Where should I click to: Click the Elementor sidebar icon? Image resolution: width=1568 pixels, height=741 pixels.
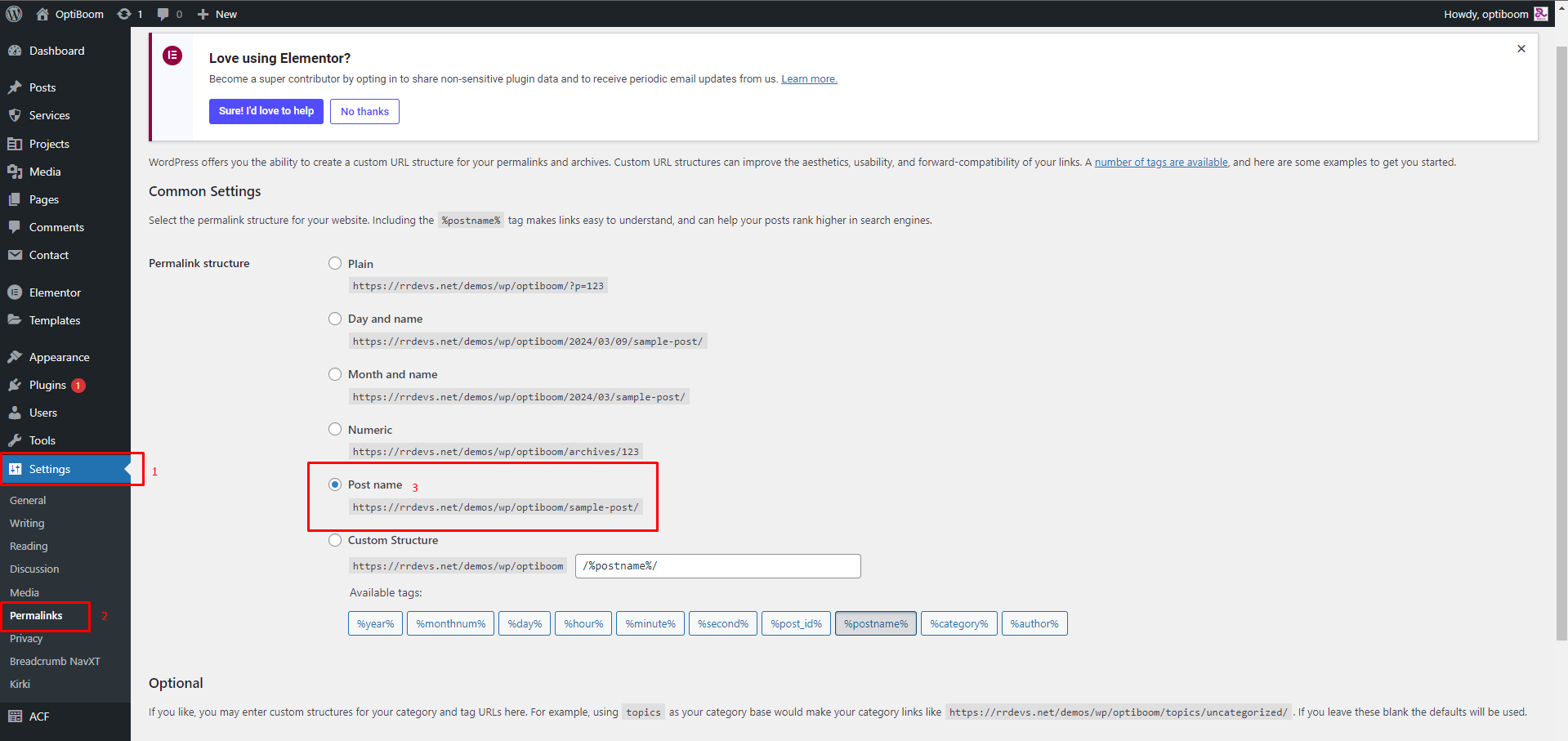click(x=15, y=292)
